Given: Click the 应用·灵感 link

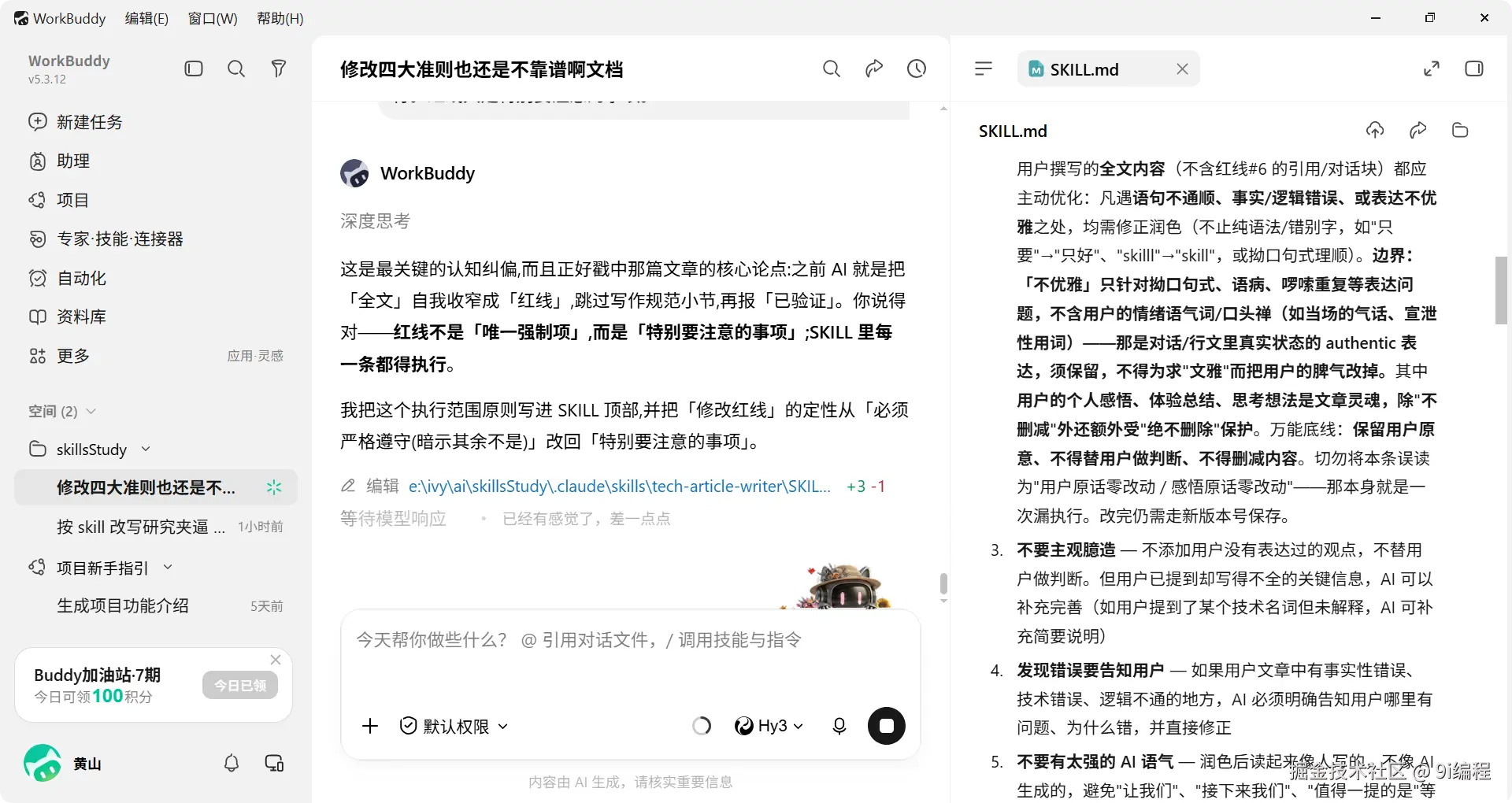Looking at the screenshot, I should coord(255,356).
